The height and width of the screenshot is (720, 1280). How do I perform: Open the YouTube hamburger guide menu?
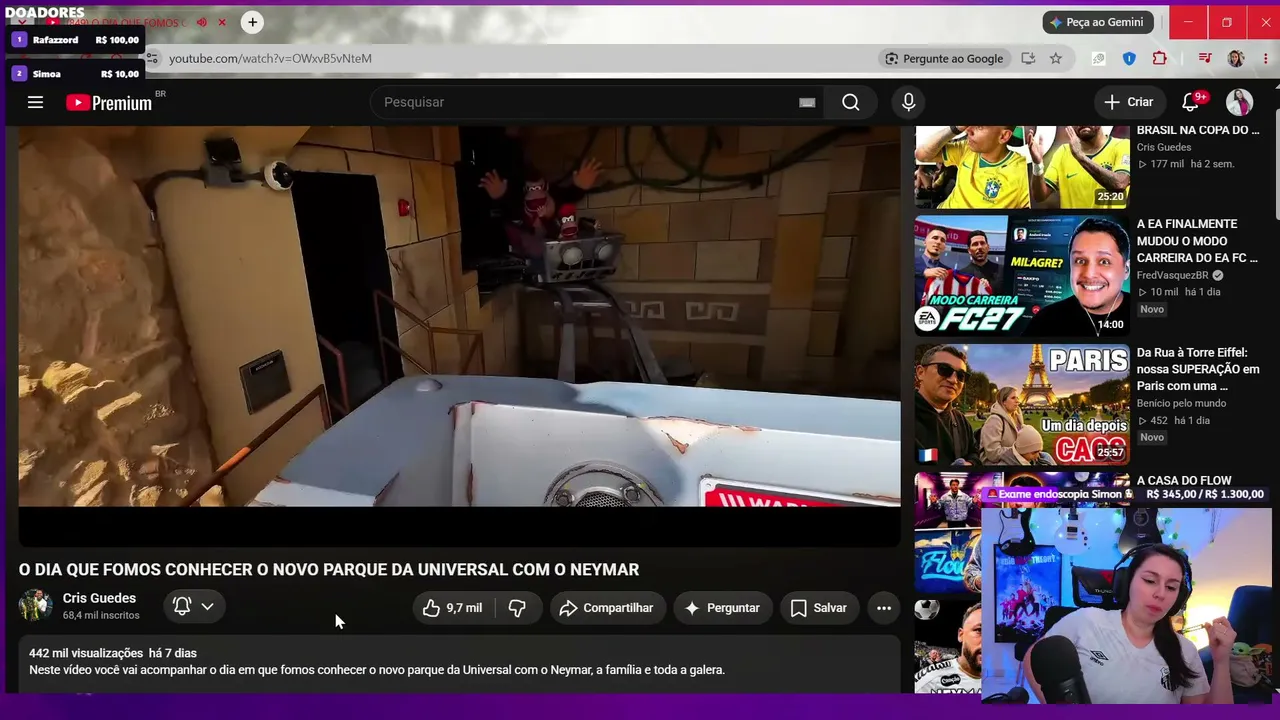[35, 102]
